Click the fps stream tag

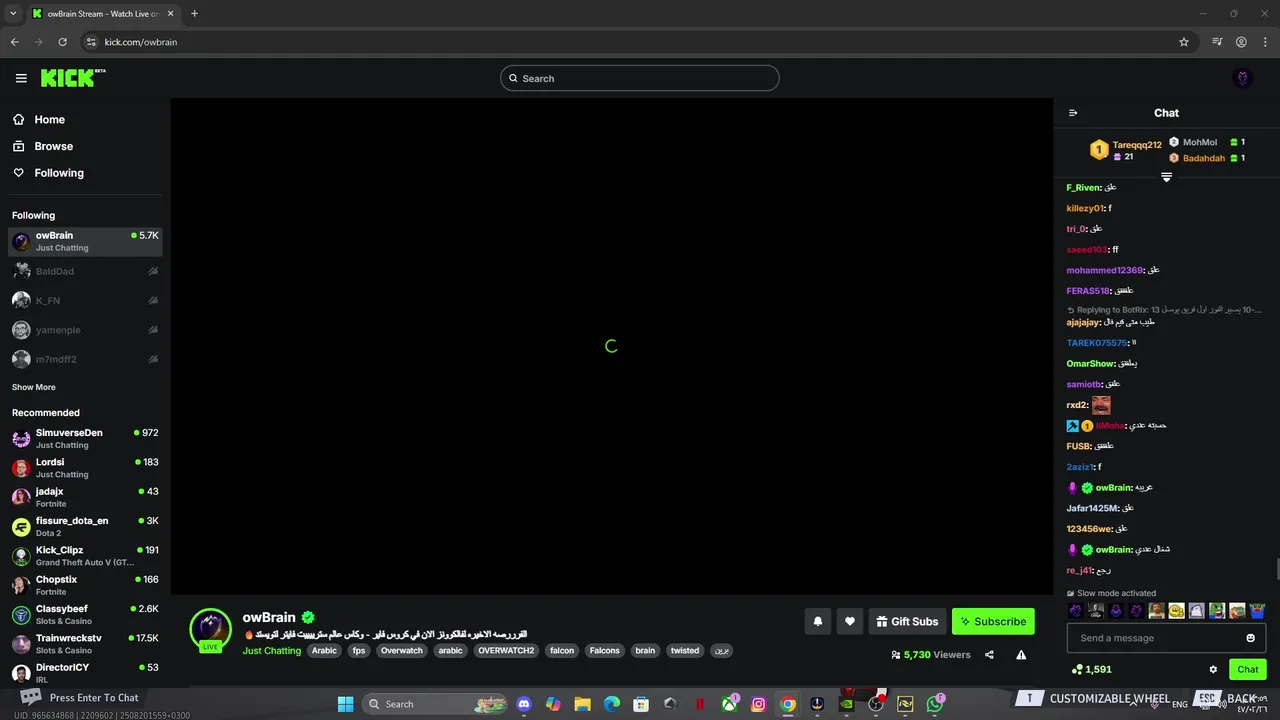point(358,651)
